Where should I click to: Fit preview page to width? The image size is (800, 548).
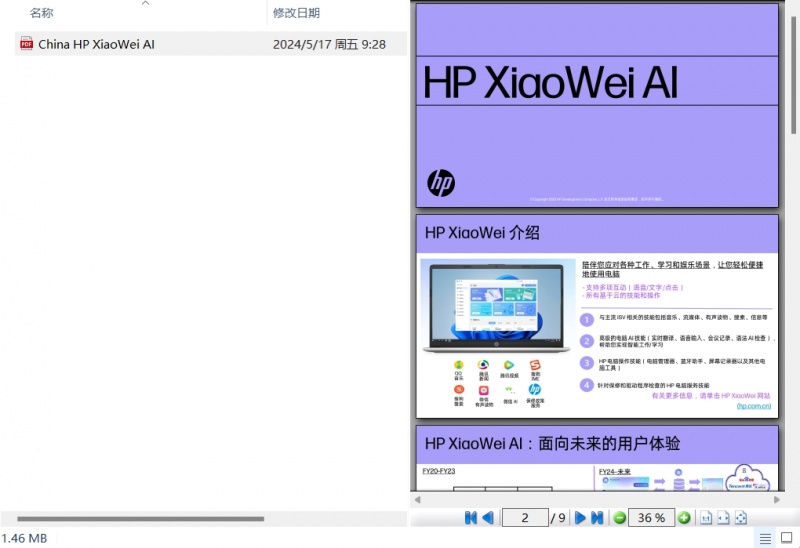pos(723,518)
